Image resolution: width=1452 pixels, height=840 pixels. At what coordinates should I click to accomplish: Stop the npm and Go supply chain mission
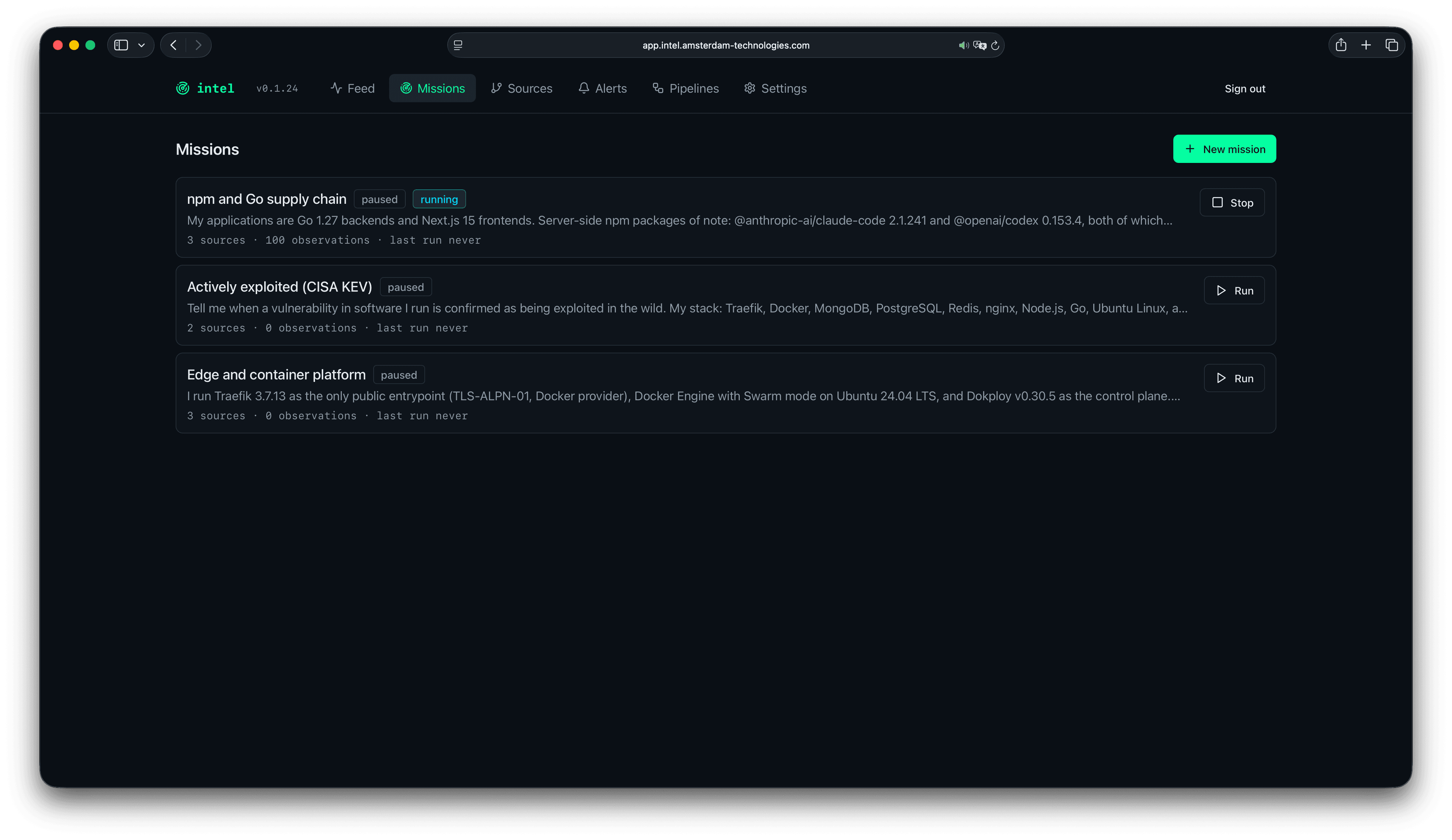tap(1232, 203)
